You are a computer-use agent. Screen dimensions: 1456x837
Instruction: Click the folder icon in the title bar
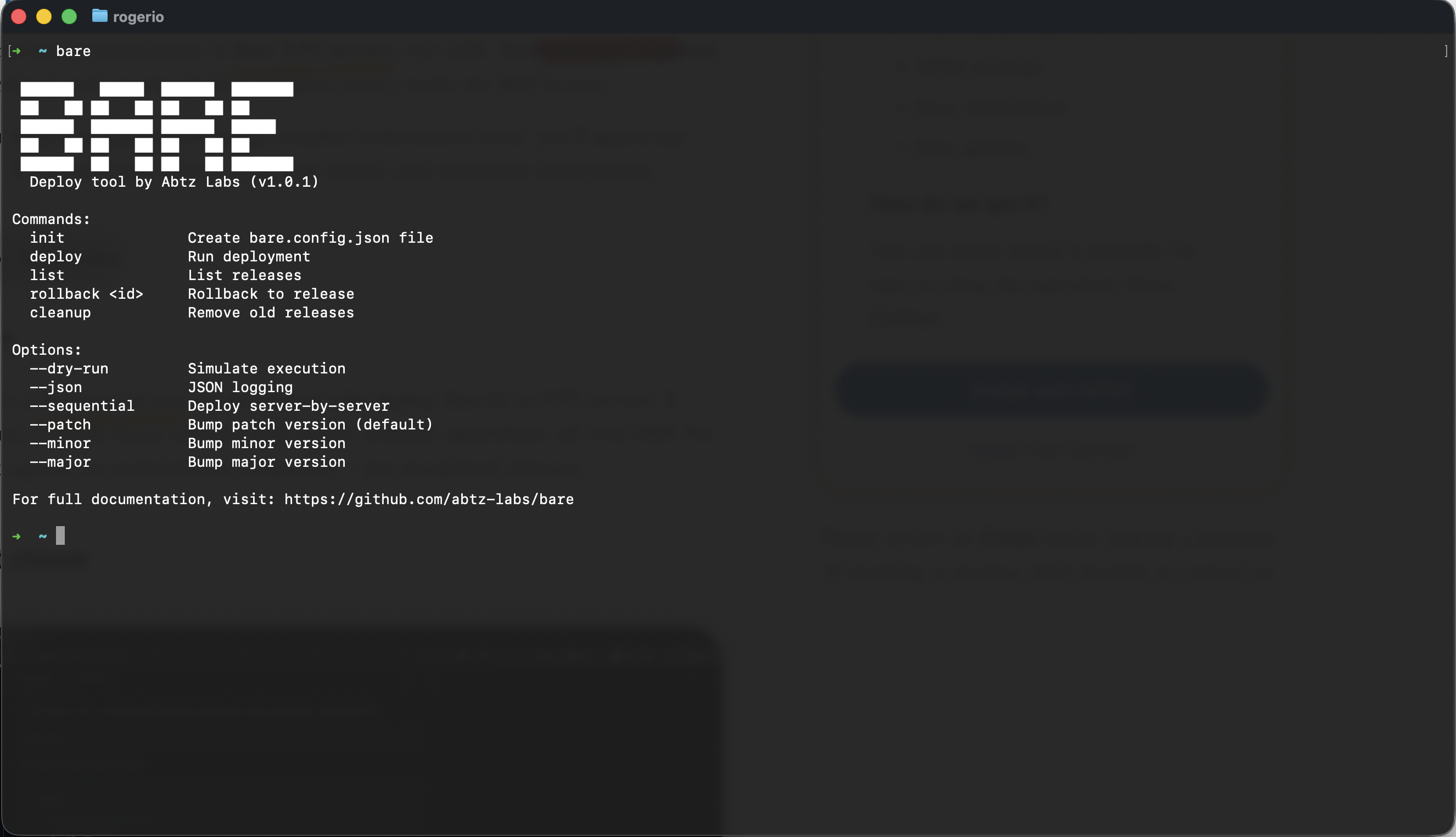point(99,16)
